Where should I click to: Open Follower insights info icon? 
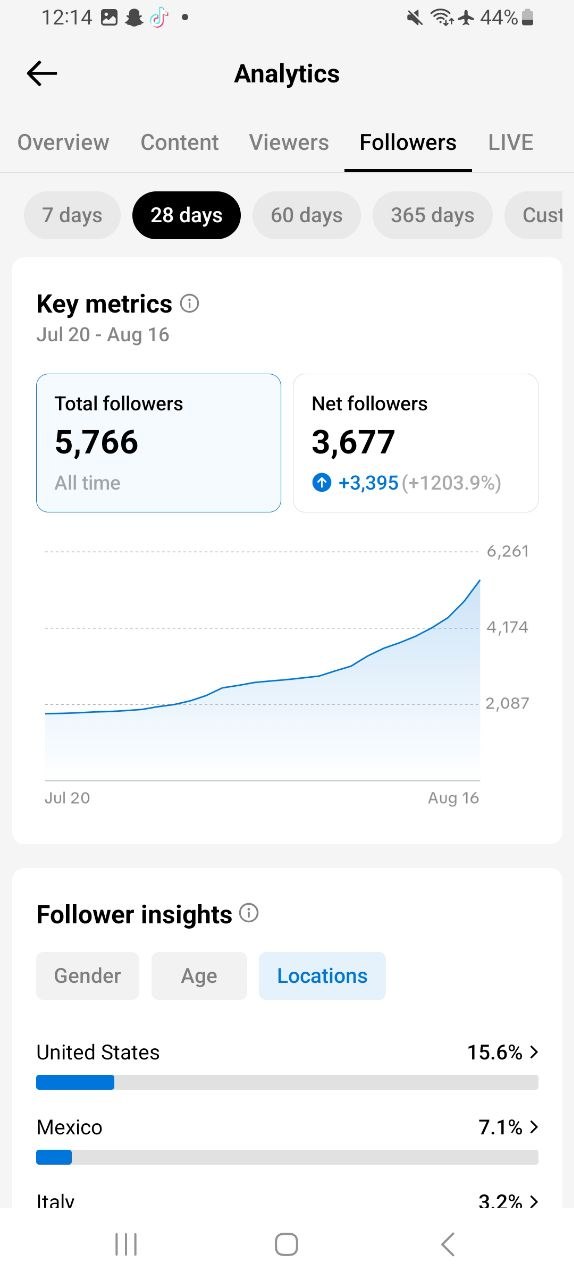click(249, 913)
